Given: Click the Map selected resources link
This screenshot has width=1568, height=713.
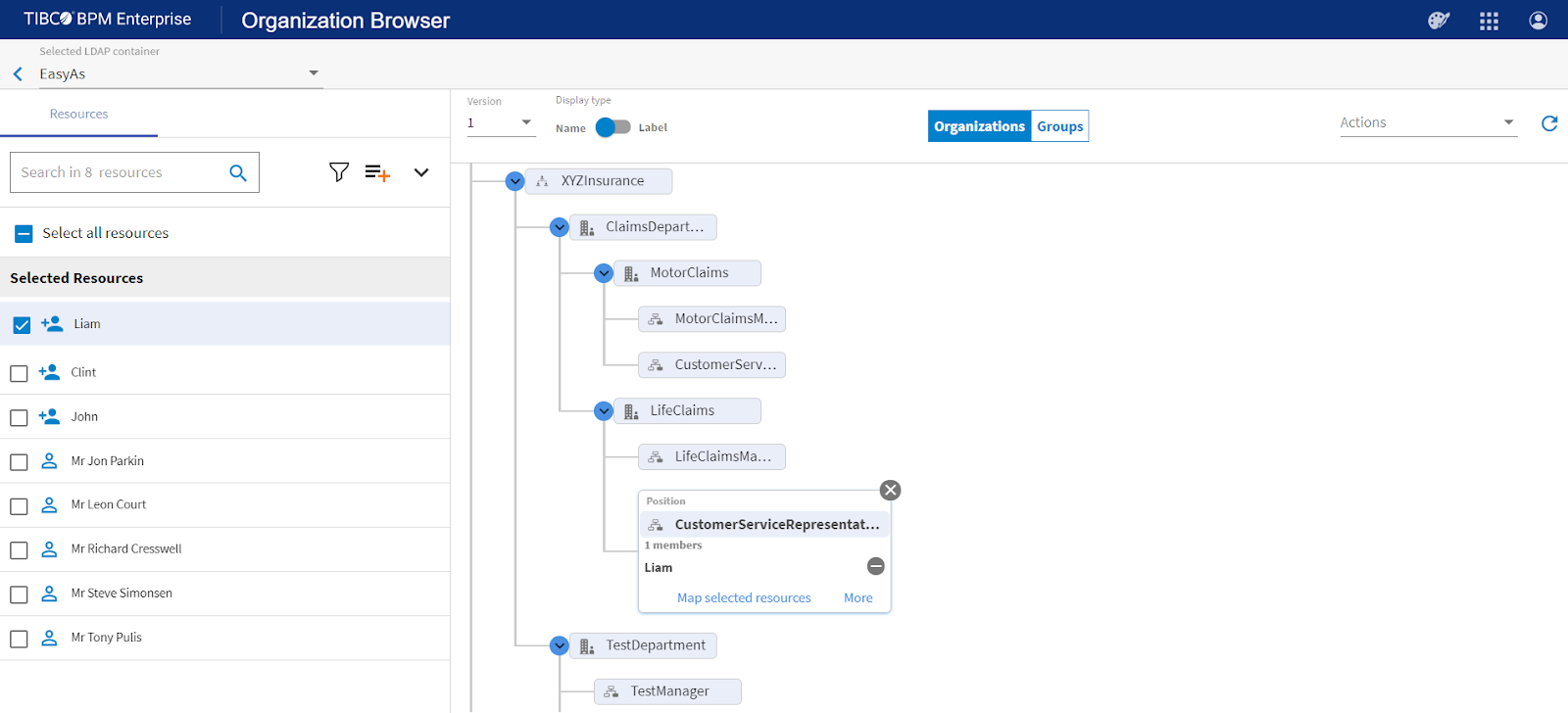Looking at the screenshot, I should pyautogui.click(x=744, y=598).
